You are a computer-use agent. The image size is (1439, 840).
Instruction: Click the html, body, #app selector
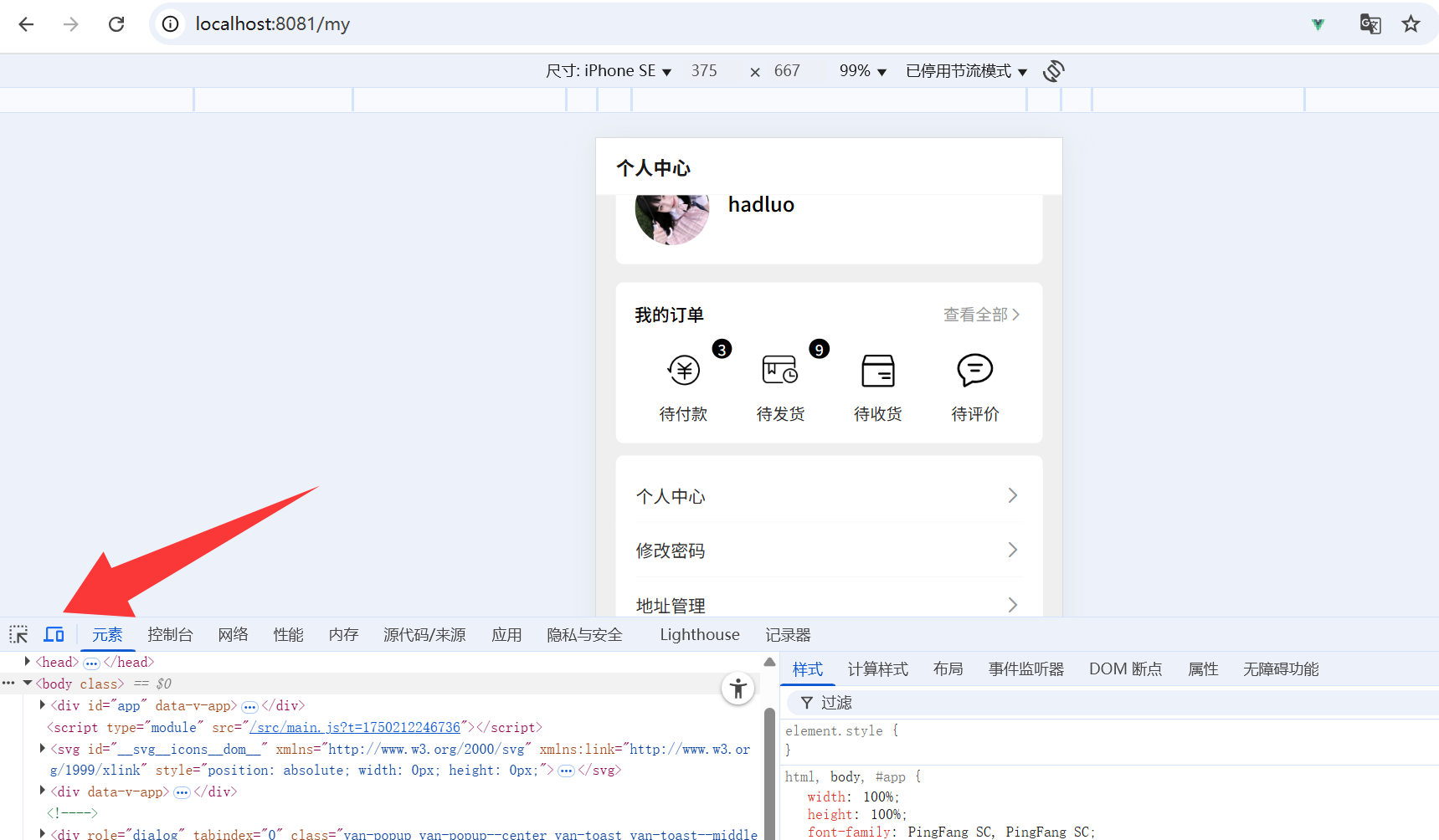pos(847,776)
